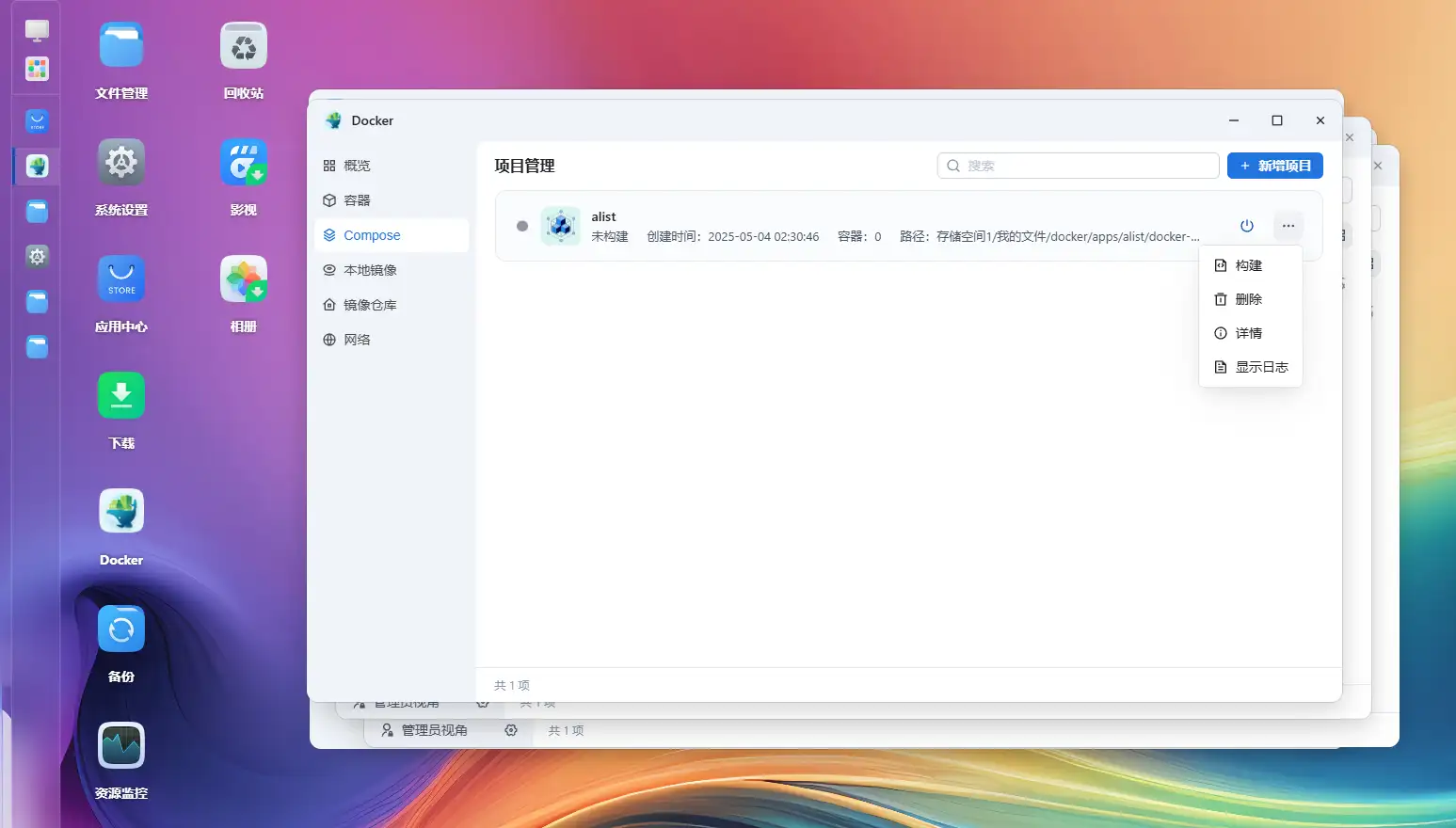The image size is (1456, 828).
Task: Toggle power on the alist project
Action: point(1247,226)
